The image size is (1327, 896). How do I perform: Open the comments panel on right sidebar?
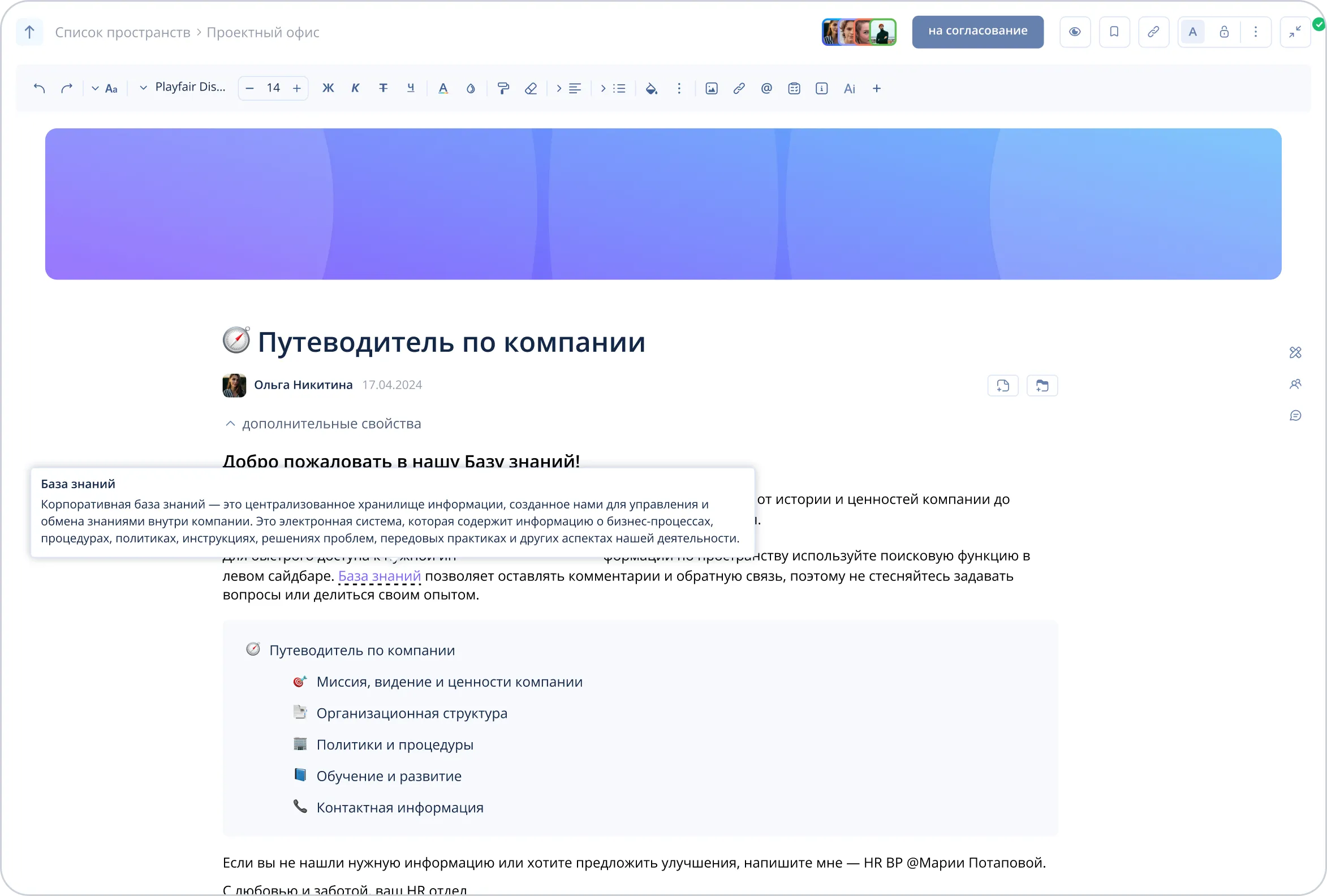[x=1295, y=416]
